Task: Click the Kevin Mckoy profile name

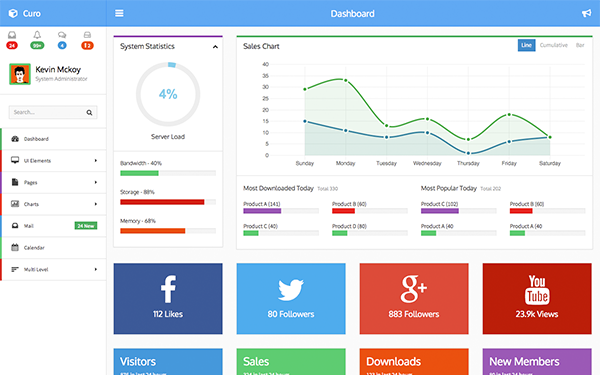Action: click(58, 70)
